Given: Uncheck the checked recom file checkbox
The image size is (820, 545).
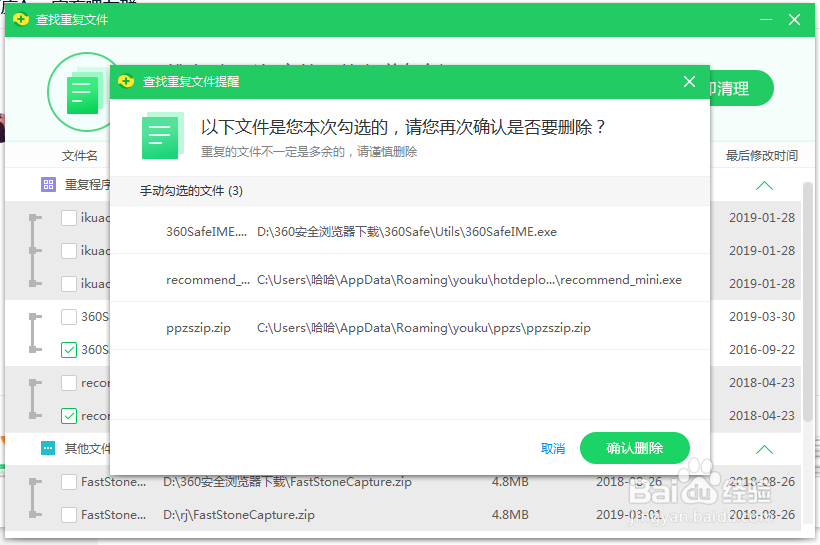Looking at the screenshot, I should [x=69, y=416].
